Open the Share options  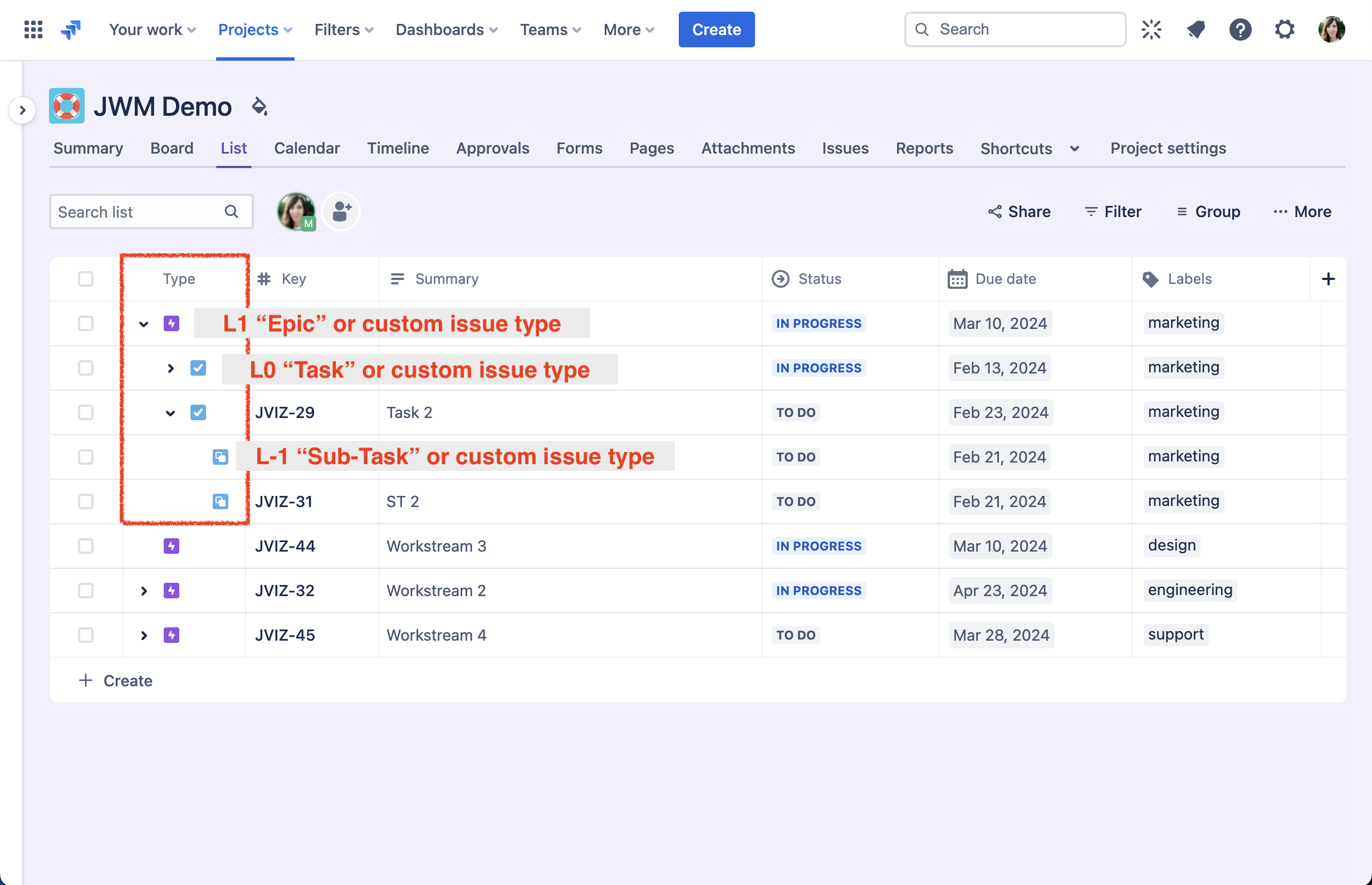click(x=1019, y=212)
